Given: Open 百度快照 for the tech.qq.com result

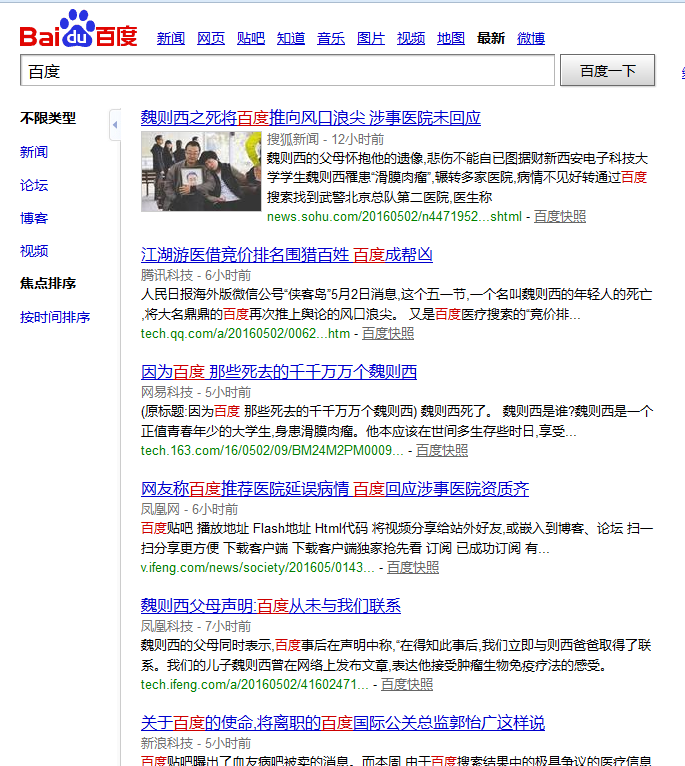Looking at the screenshot, I should pyautogui.click(x=388, y=334).
